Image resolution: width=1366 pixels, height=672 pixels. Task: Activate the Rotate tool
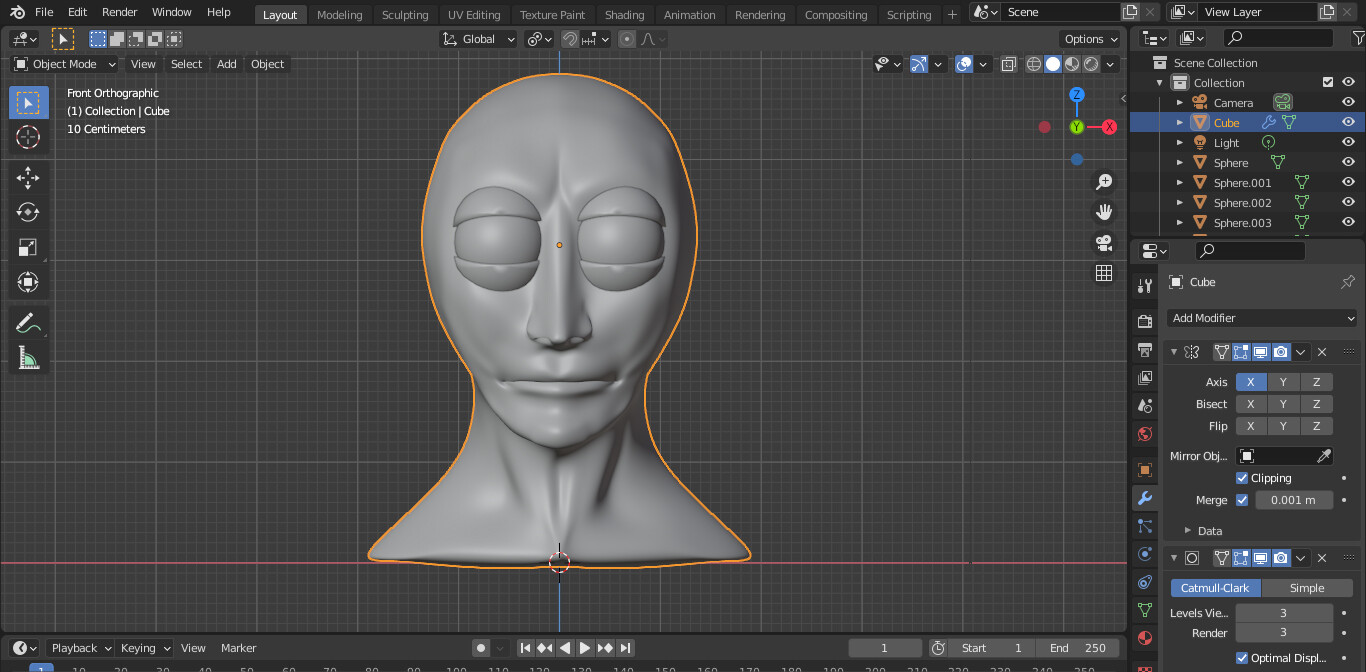click(x=28, y=211)
